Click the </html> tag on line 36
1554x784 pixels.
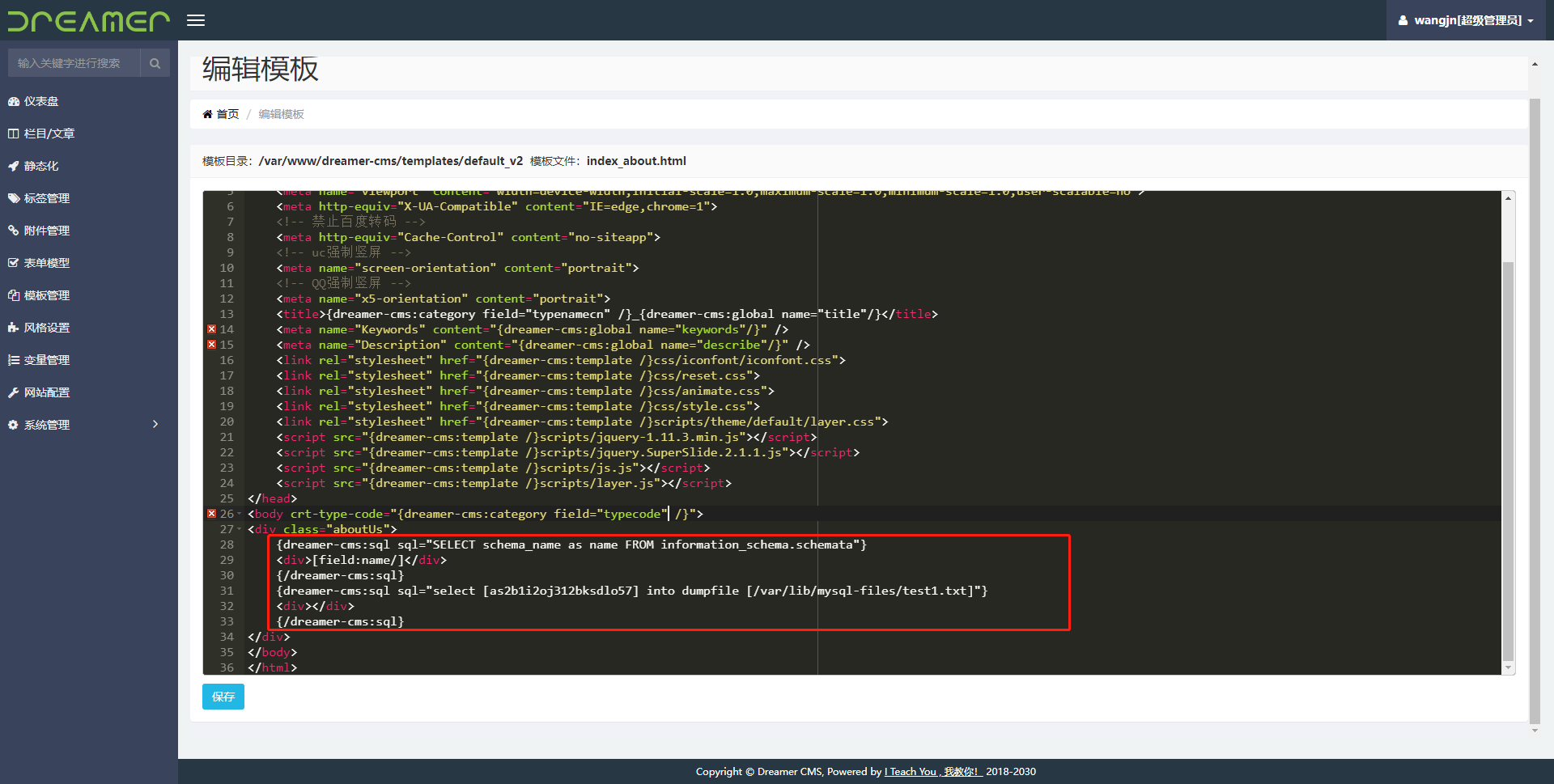pyautogui.click(x=272, y=667)
